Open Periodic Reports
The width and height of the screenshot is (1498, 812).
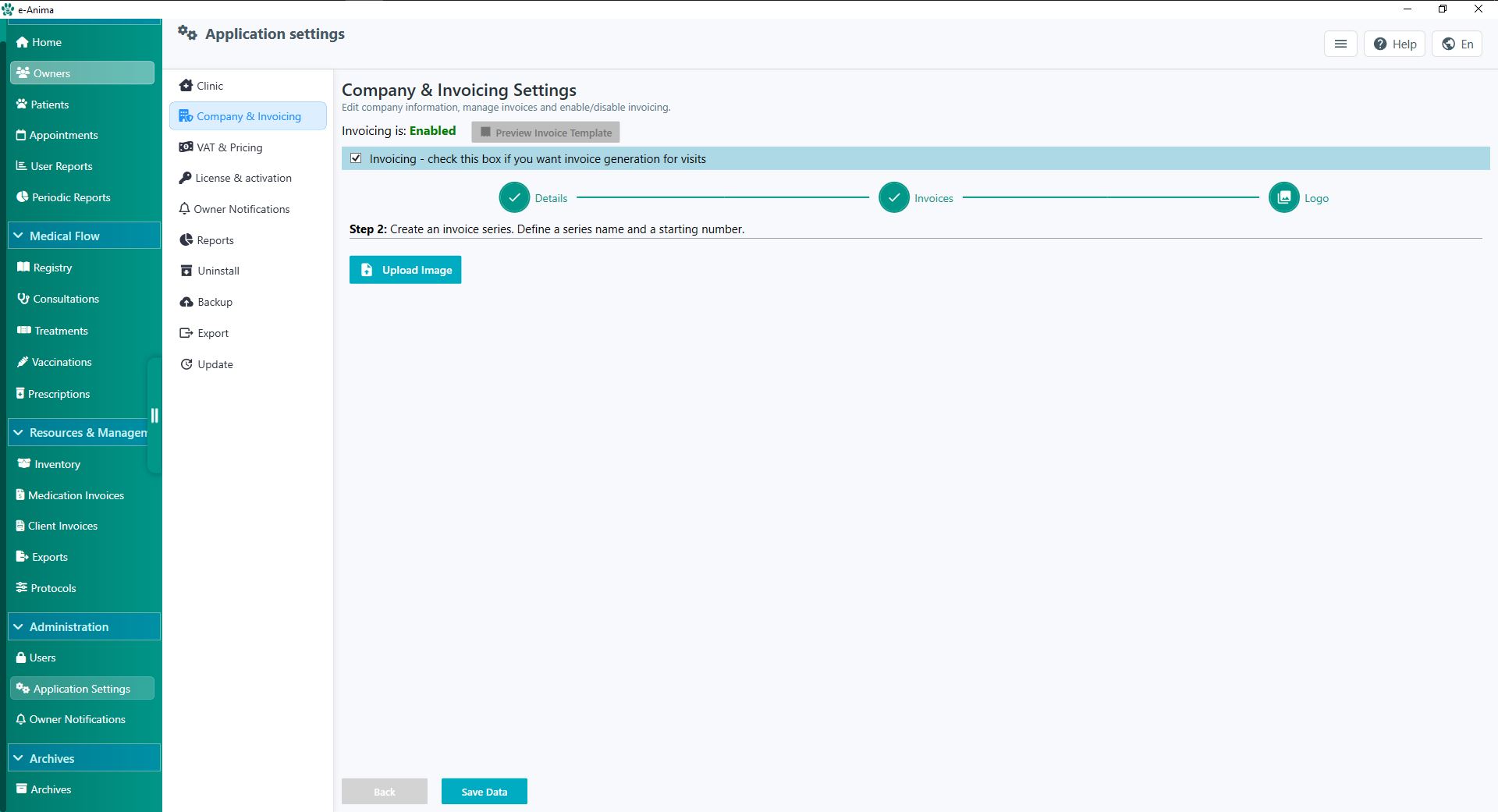pyautogui.click(x=72, y=197)
